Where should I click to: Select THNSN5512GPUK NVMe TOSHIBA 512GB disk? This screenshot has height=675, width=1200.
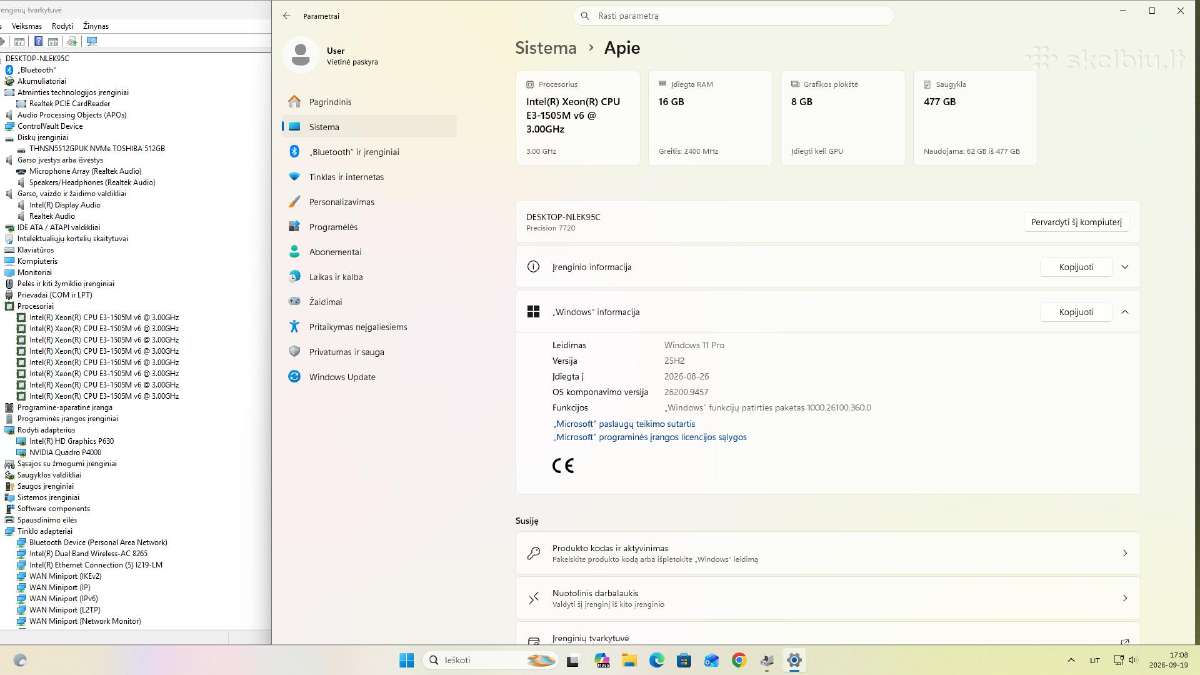pyautogui.click(x=96, y=148)
